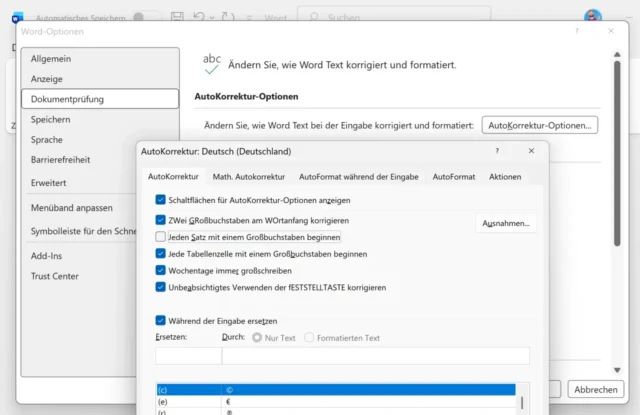The image size is (640, 415).
Task: Open the Add-Ins category
Action: [80, 256]
